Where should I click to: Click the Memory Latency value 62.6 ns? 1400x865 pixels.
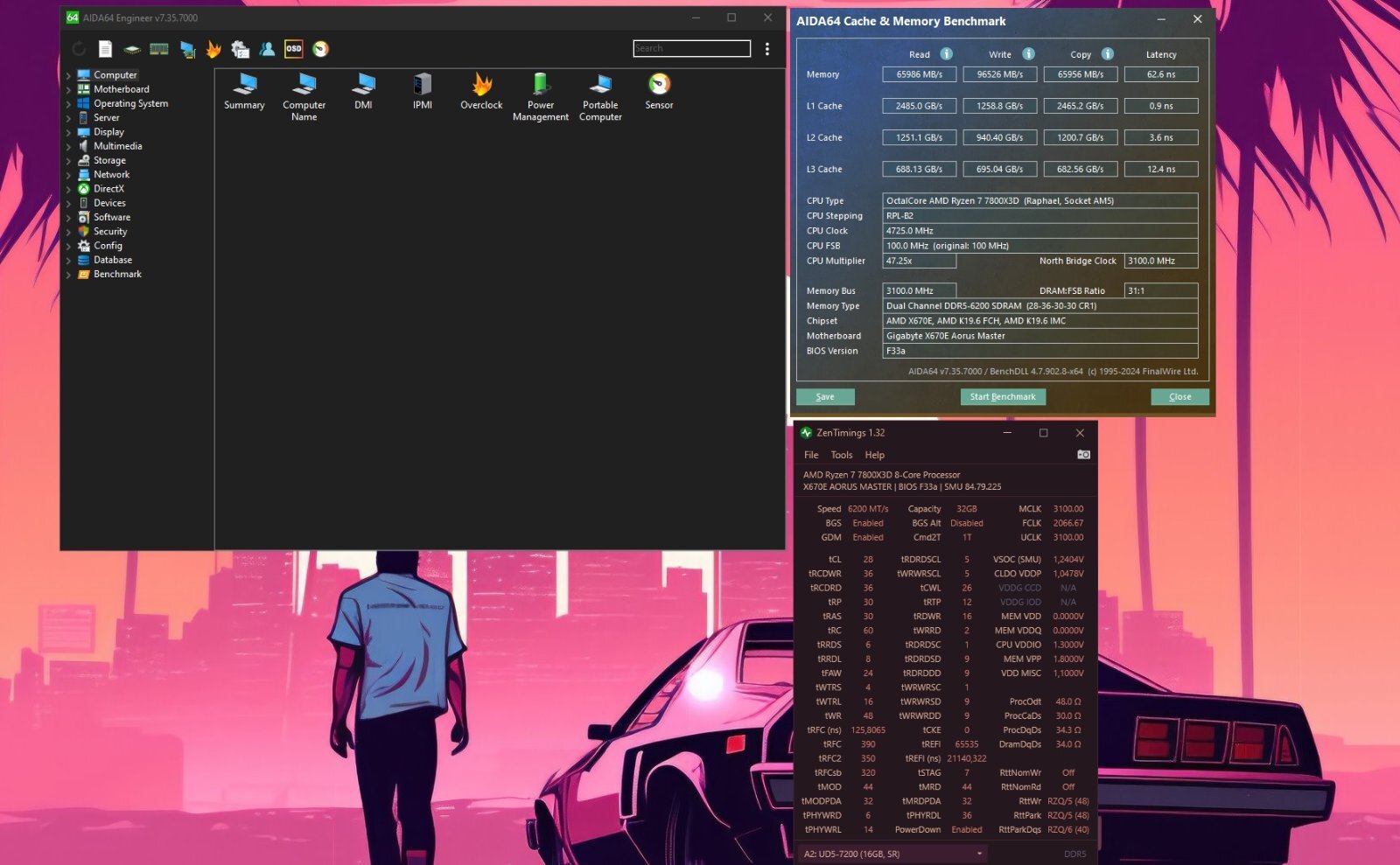[1161, 74]
